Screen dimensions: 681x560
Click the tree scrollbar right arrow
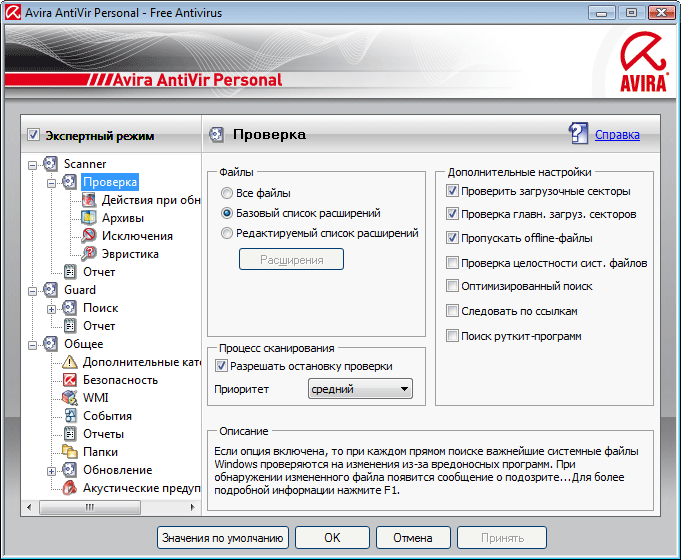pos(192,507)
